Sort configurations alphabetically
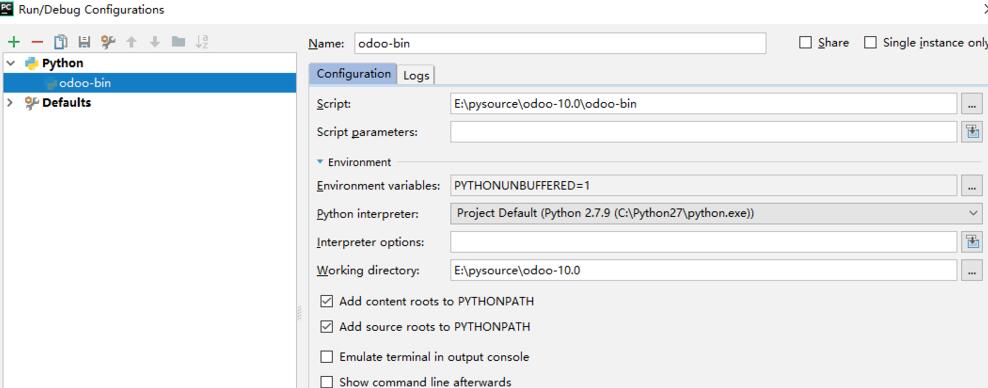 pos(202,42)
